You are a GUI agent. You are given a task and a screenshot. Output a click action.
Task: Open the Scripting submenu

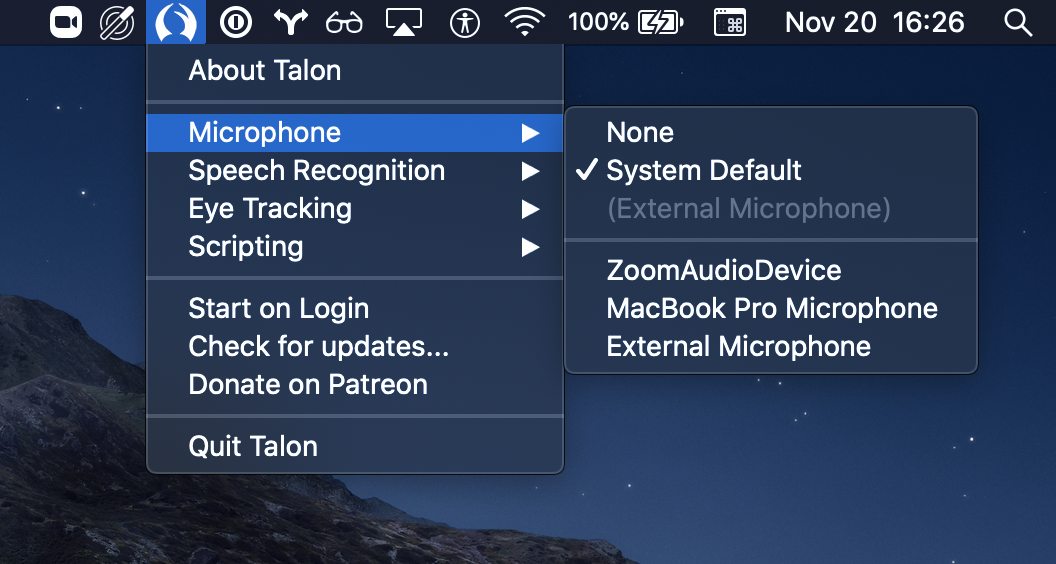click(246, 247)
